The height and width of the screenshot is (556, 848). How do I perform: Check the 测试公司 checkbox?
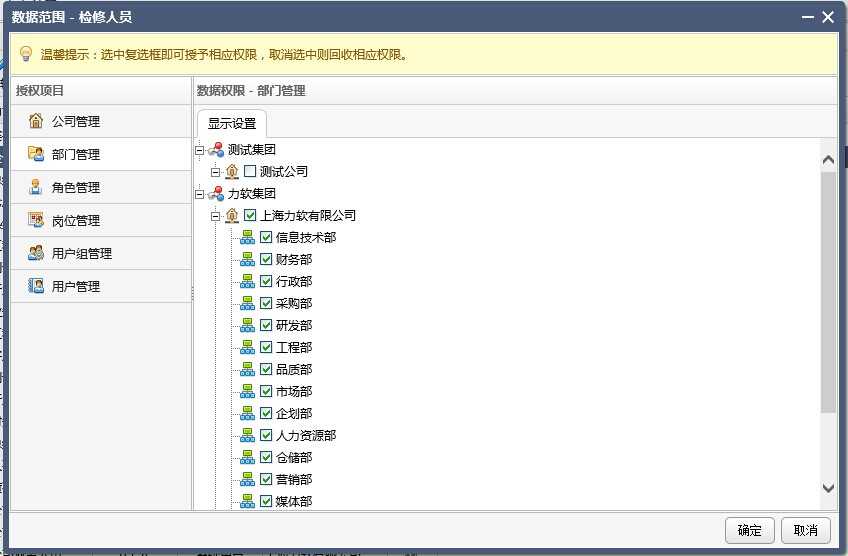click(x=250, y=171)
